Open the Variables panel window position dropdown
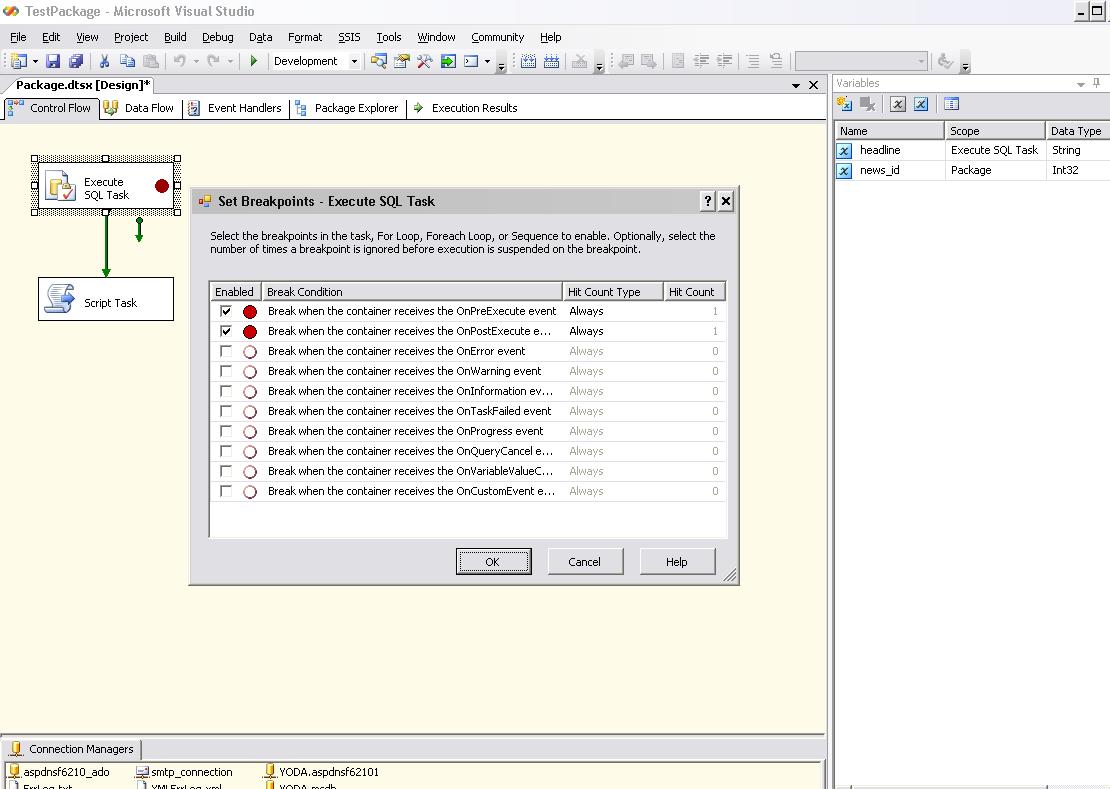Screen dimensions: 1110x789 click(x=1081, y=84)
